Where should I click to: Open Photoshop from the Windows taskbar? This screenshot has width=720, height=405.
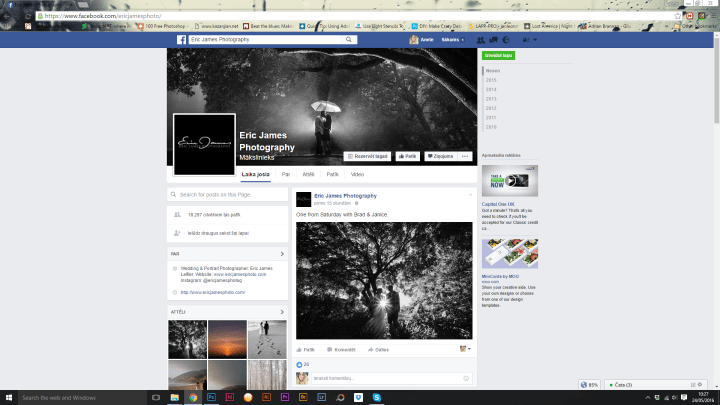[x=211, y=397]
